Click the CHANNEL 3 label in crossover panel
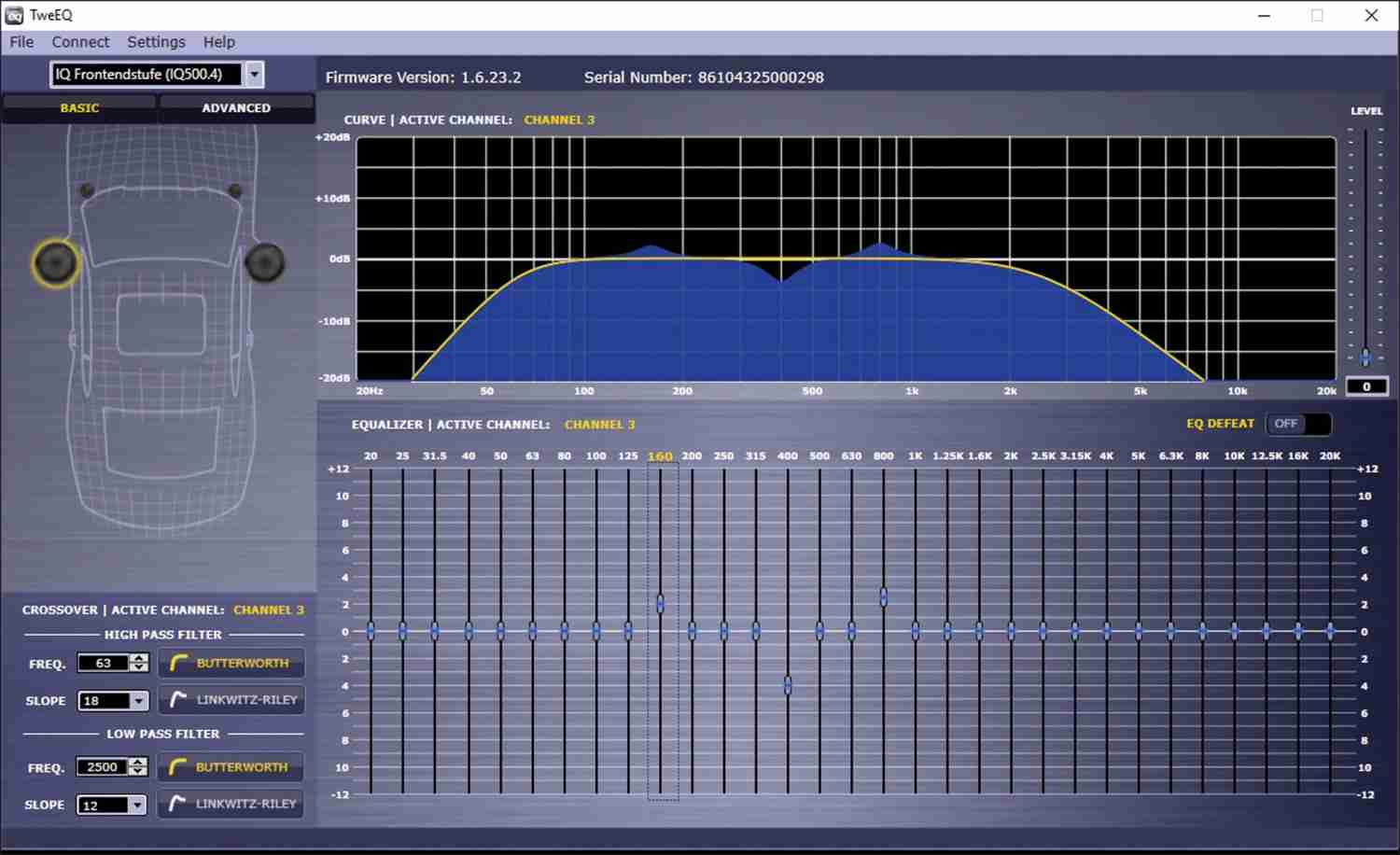1400x855 pixels. [269, 610]
